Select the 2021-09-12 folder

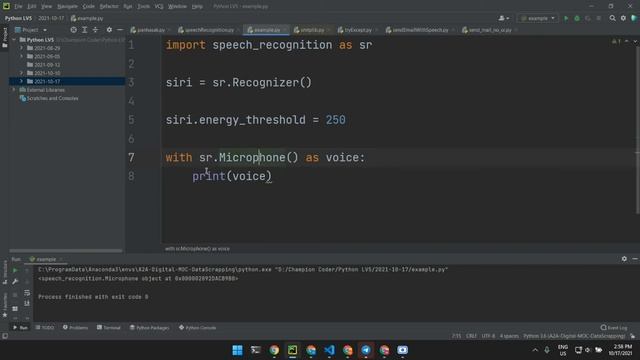click(47, 65)
